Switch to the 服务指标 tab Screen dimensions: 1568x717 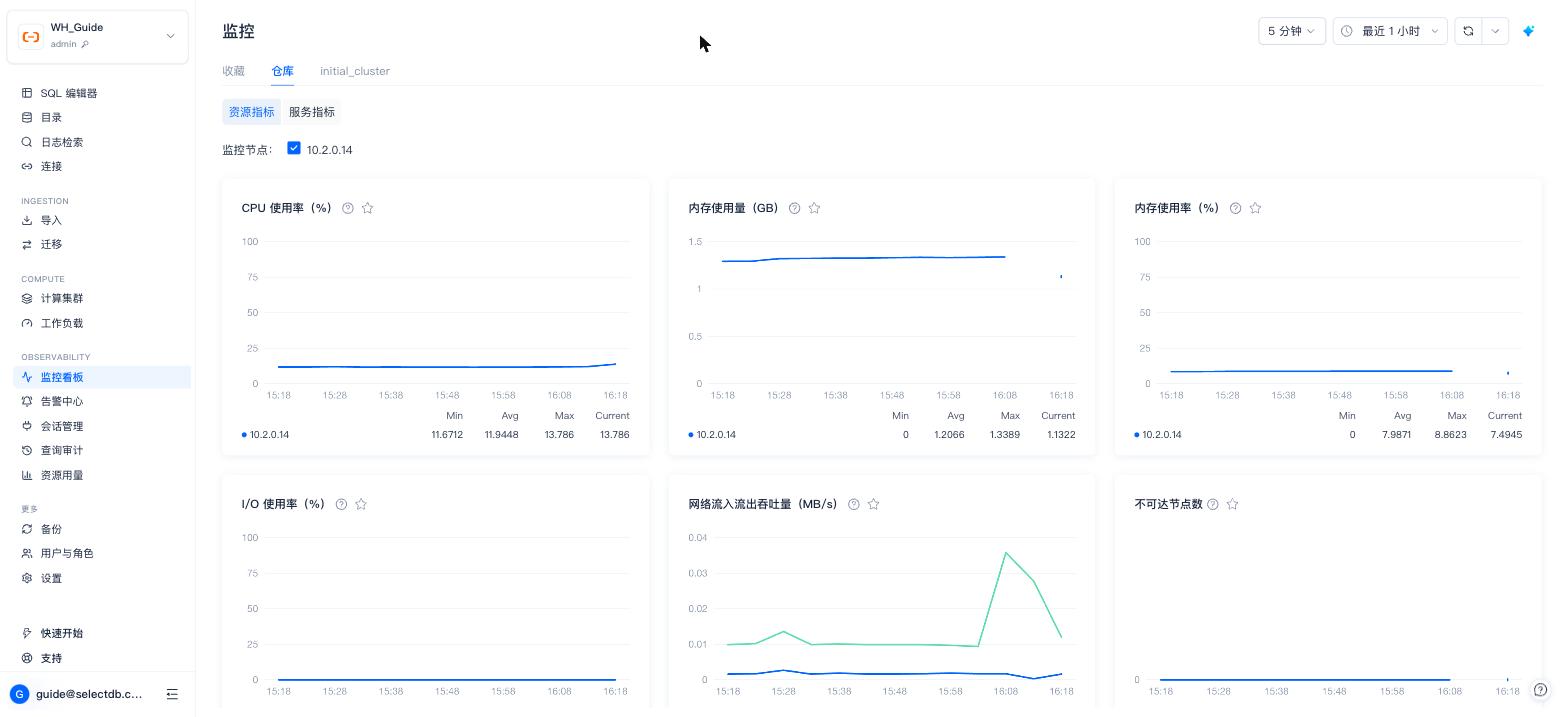coord(312,112)
